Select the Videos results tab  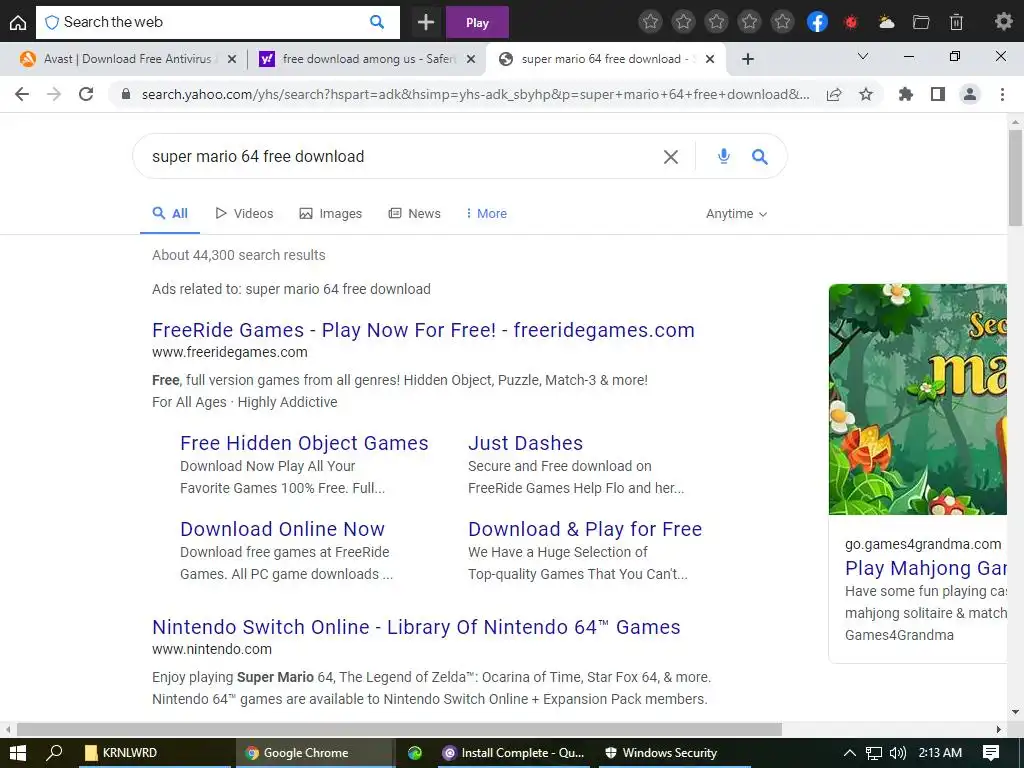pyautogui.click(x=244, y=214)
